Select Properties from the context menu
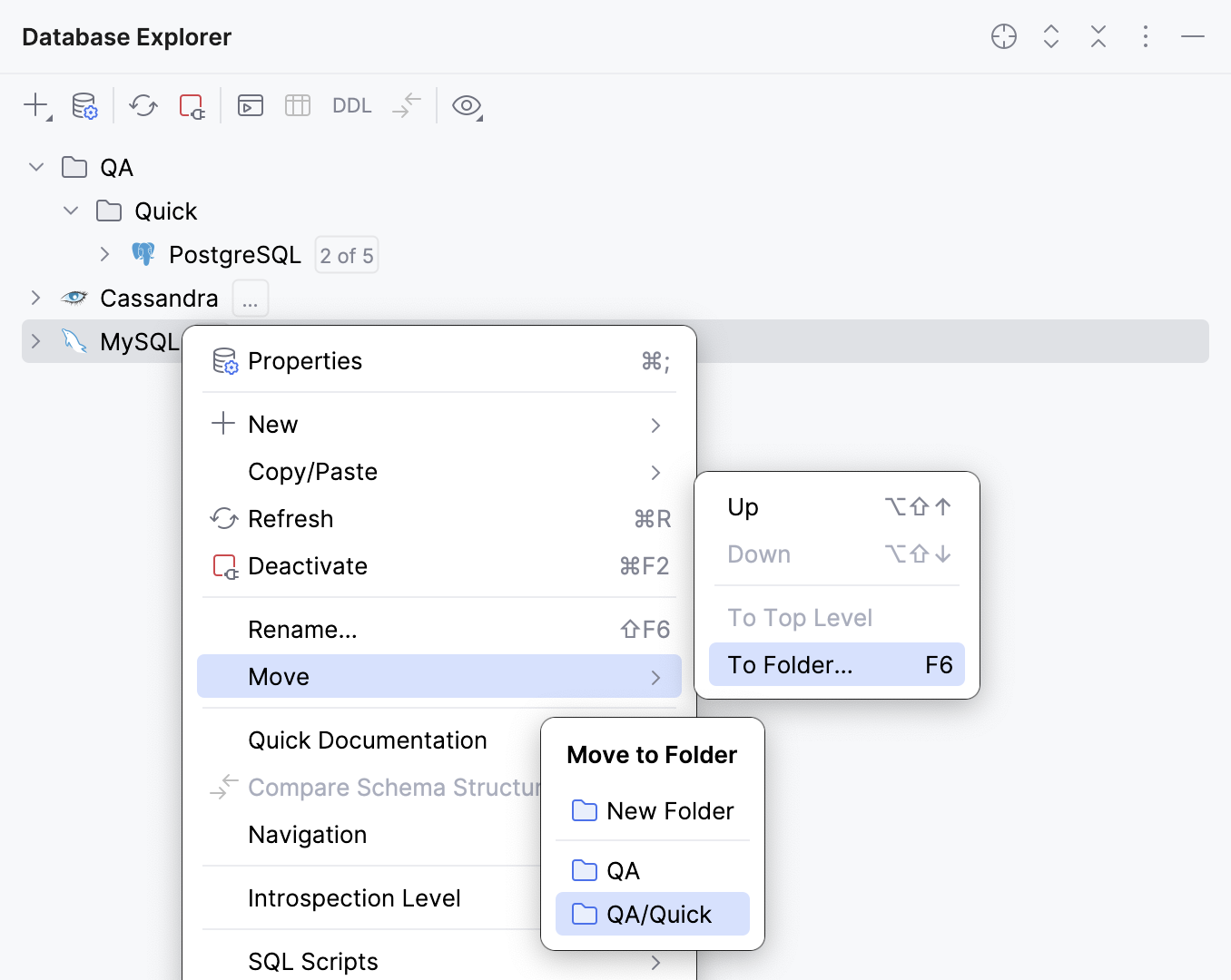 pyautogui.click(x=305, y=360)
